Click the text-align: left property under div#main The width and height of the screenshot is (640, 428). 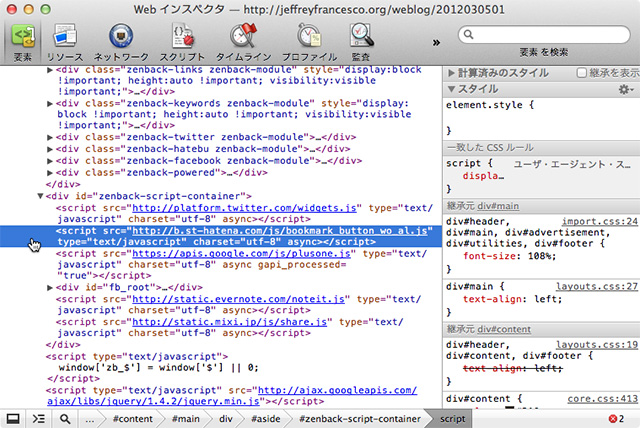(x=512, y=299)
